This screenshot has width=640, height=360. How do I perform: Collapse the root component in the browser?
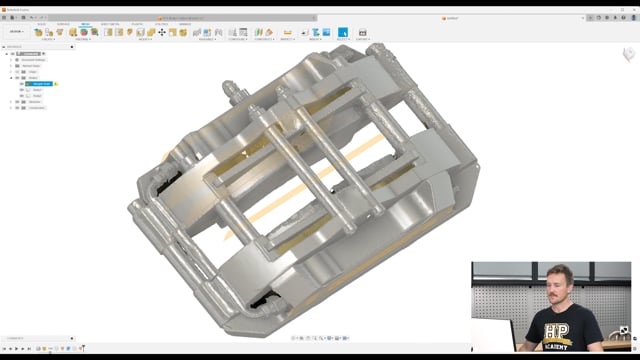(7, 53)
